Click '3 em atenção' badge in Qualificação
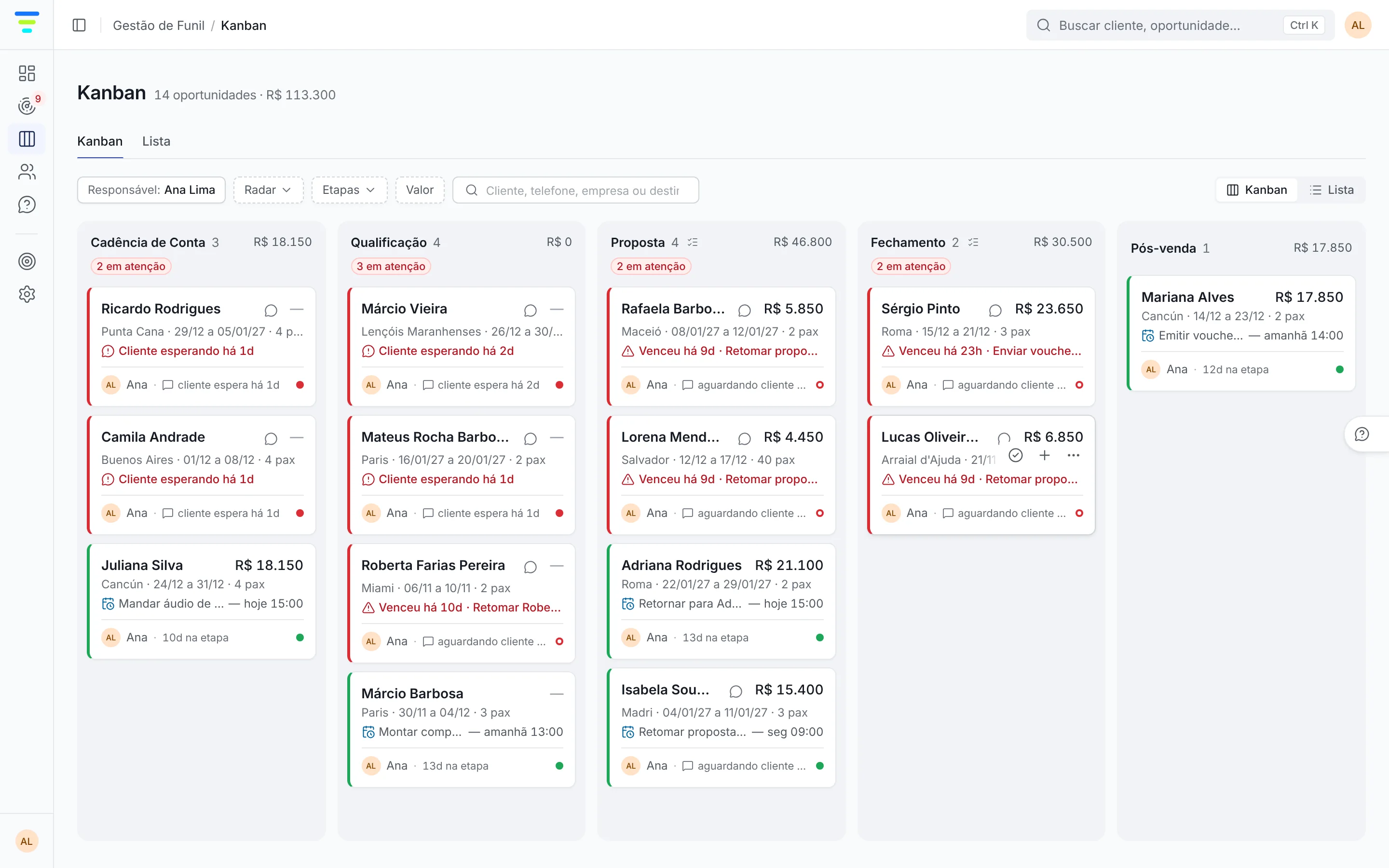This screenshot has width=1389, height=868. (x=391, y=266)
